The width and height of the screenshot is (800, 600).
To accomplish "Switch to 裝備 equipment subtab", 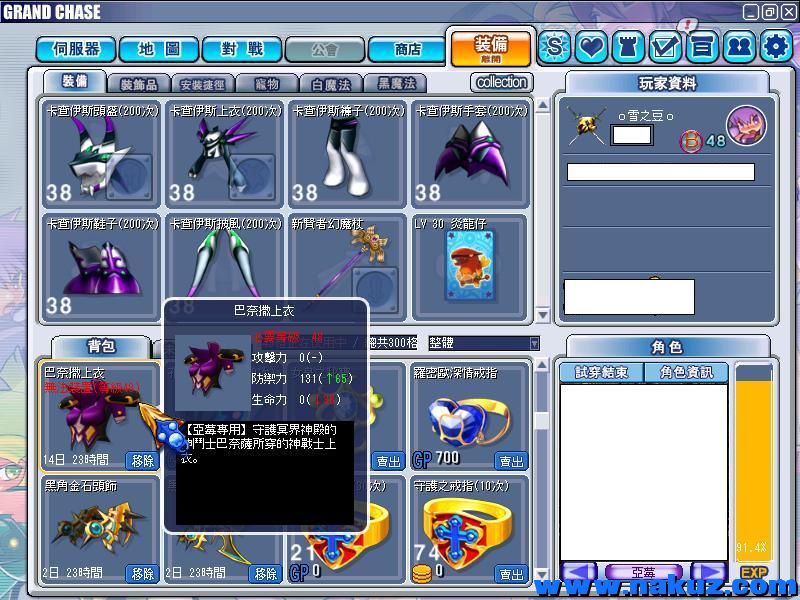I will pos(75,82).
